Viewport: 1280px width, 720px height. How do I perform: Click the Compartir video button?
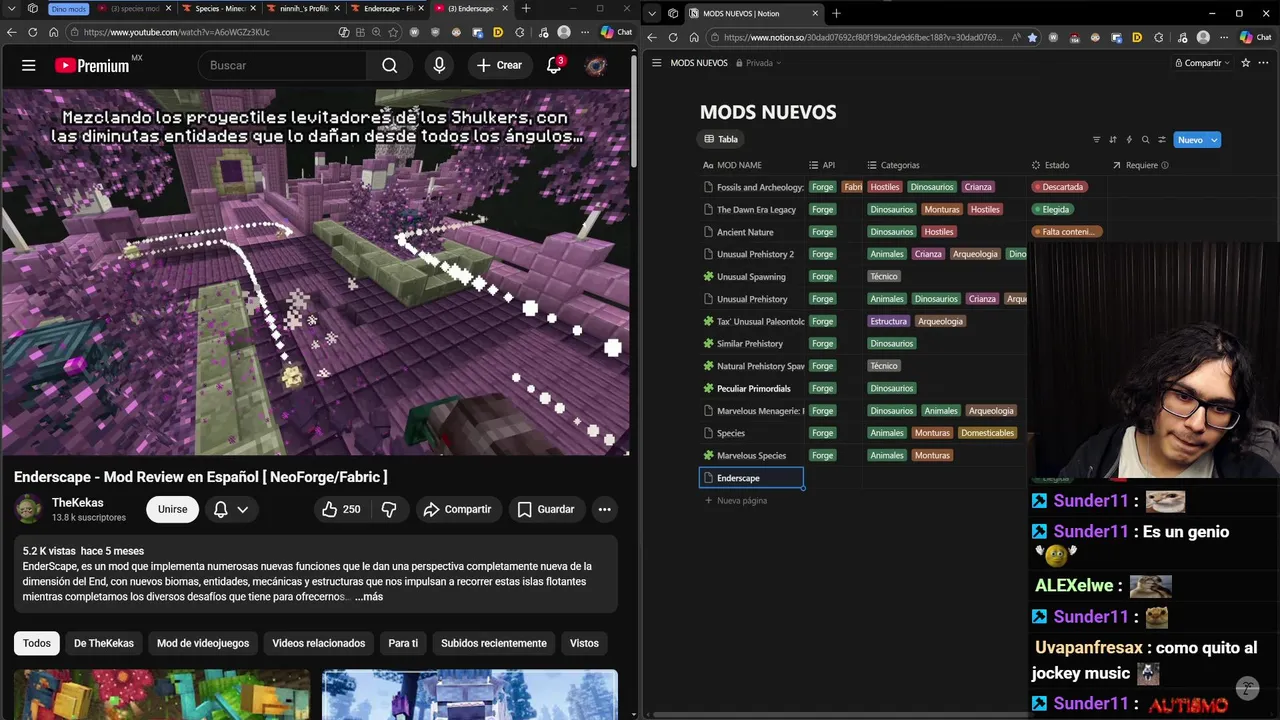[457, 509]
